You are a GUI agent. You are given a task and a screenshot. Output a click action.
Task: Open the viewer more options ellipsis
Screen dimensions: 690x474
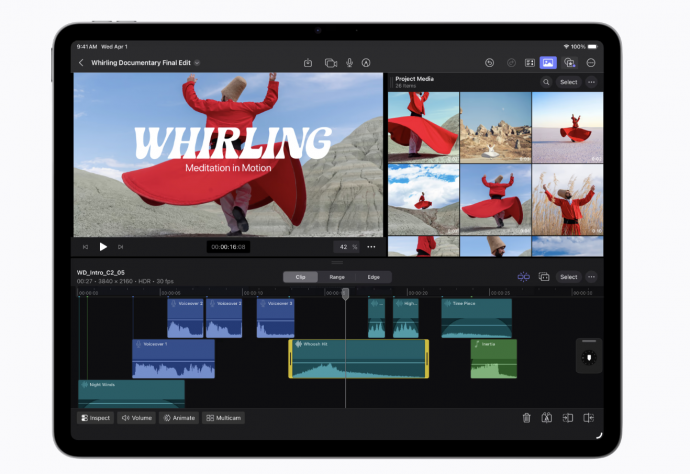[371, 246]
